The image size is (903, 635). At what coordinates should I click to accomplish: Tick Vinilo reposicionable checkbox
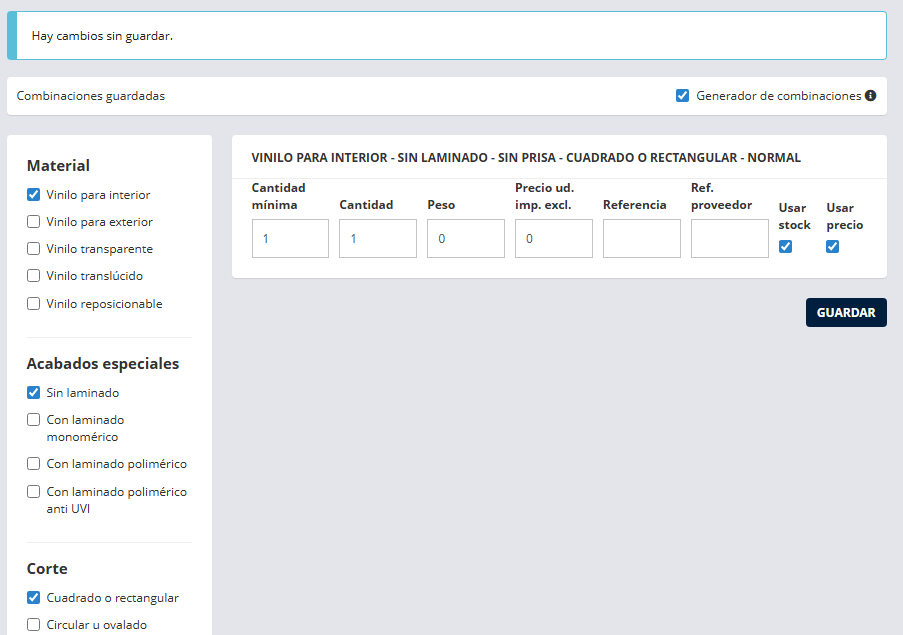point(34,304)
